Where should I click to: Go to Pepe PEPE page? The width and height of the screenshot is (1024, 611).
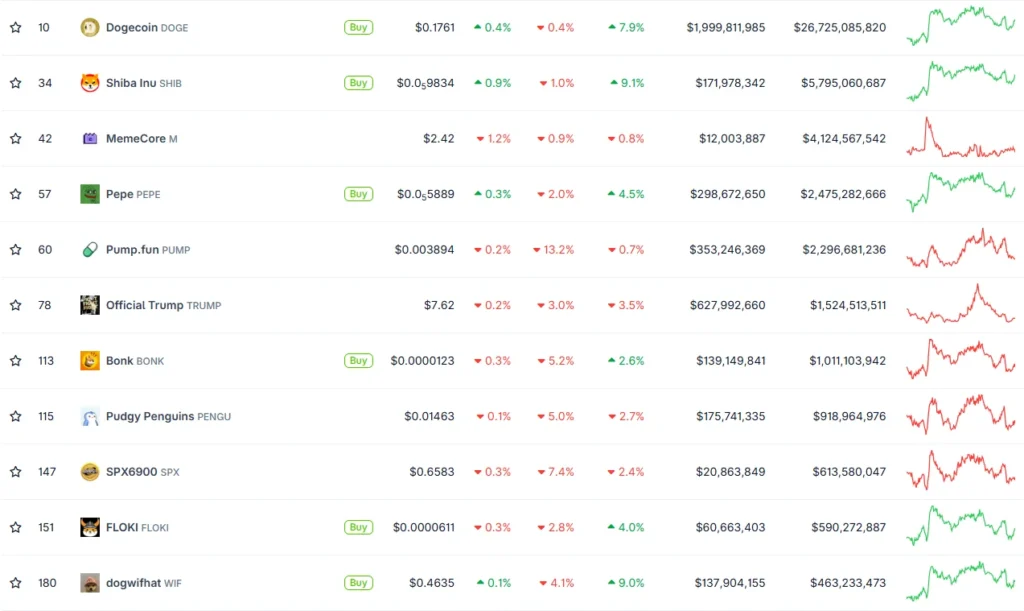[x=133, y=194]
